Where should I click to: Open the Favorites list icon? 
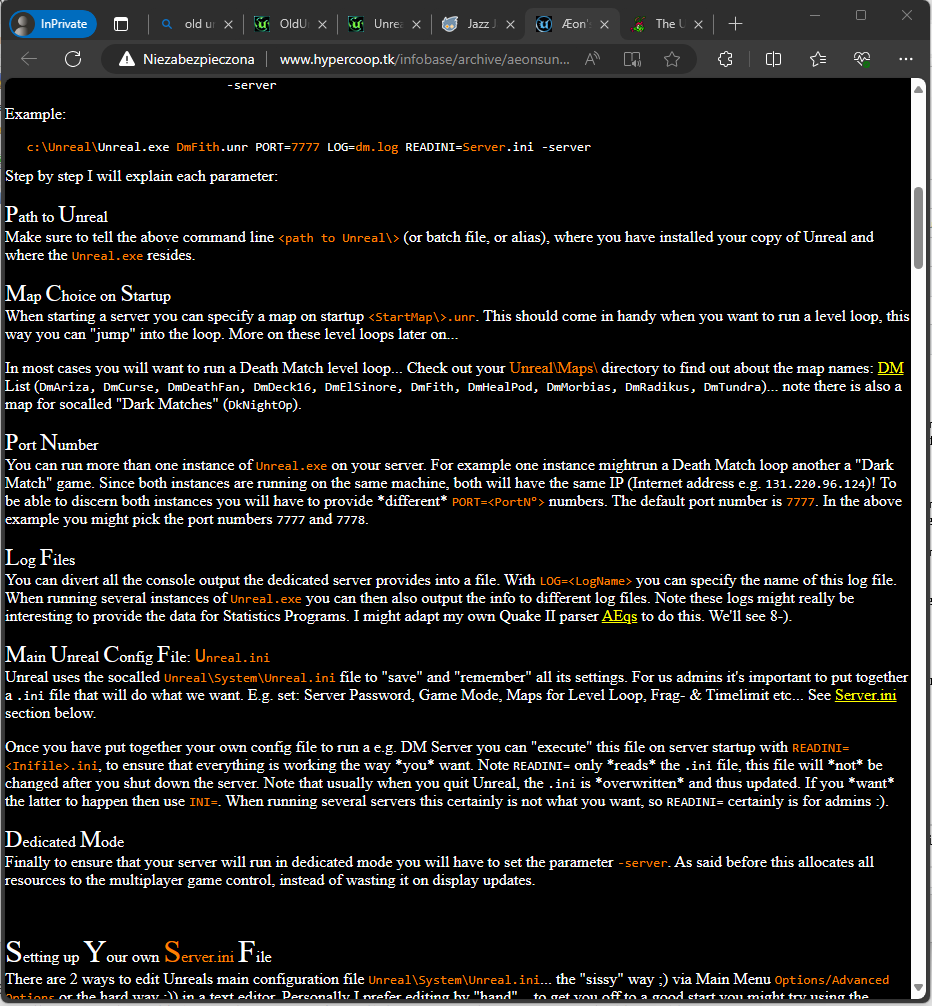818,60
